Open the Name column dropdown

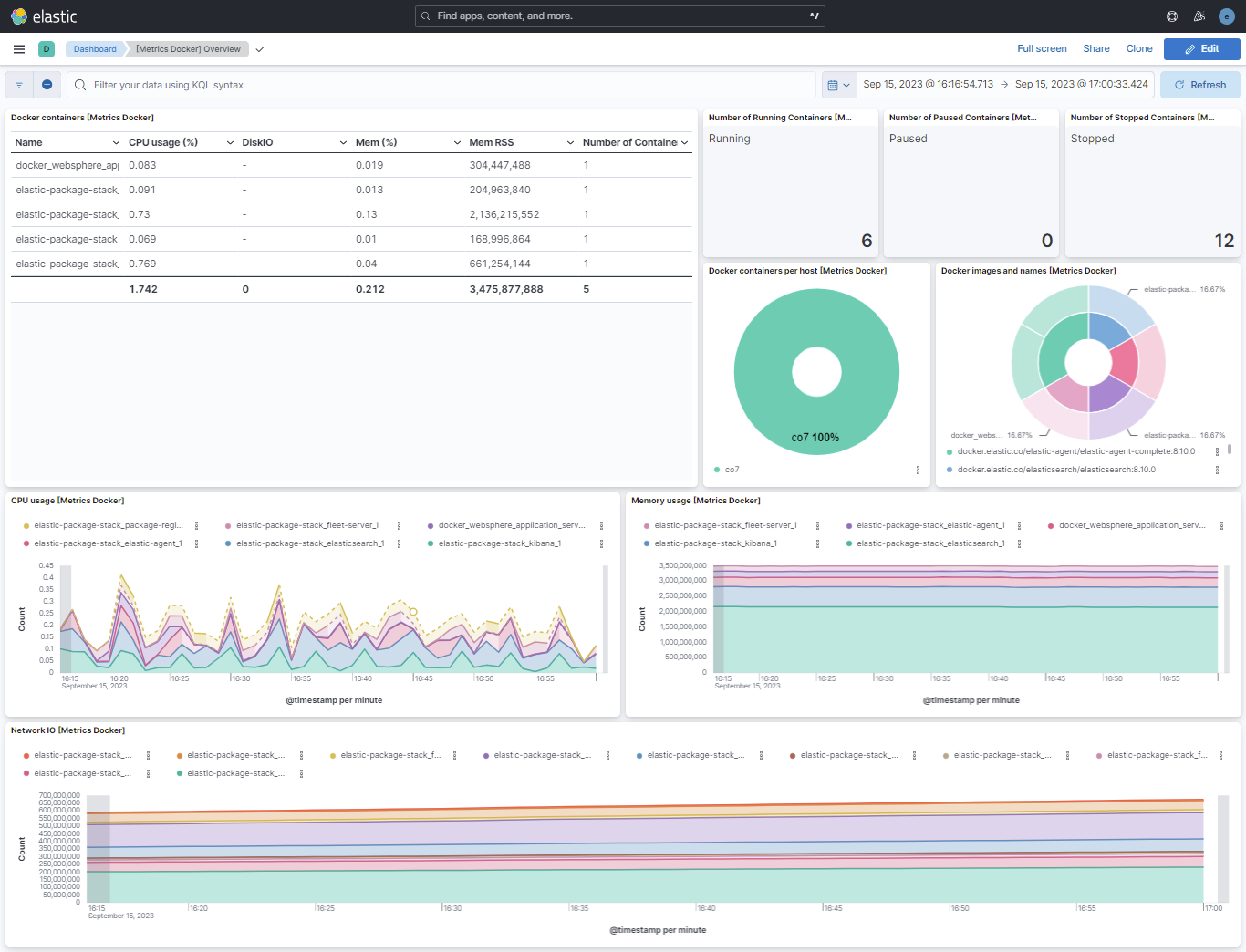(x=116, y=142)
